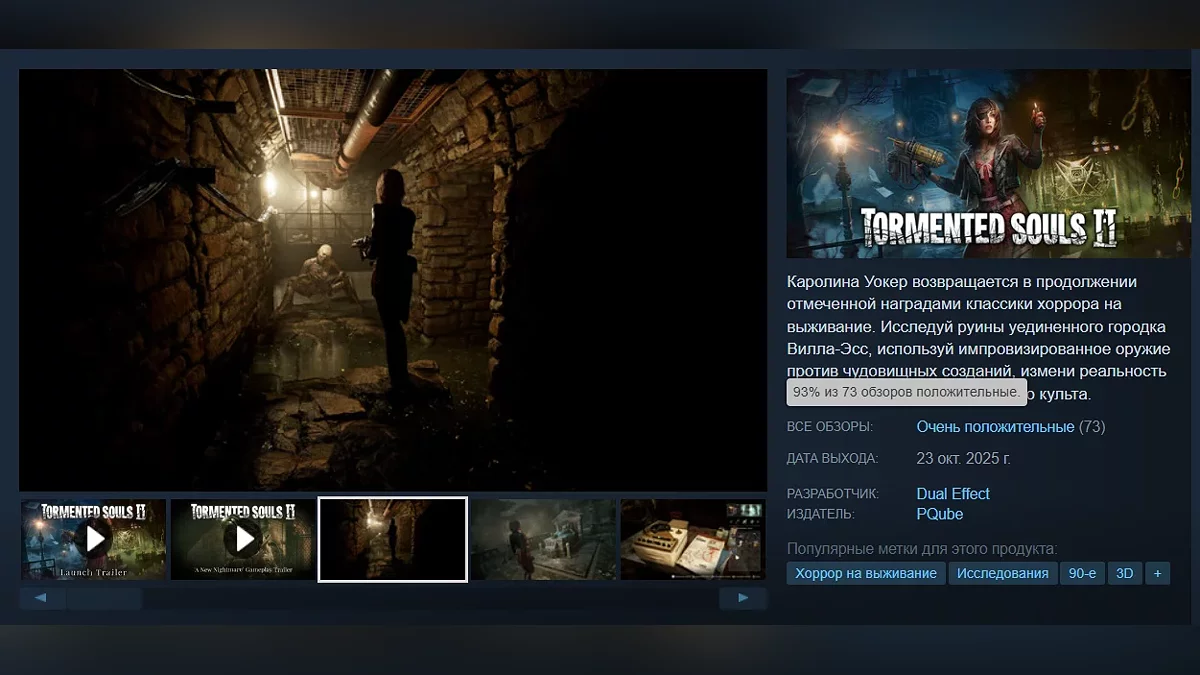Open the Dual Effect developer page
The height and width of the screenshot is (675, 1200).
point(953,494)
